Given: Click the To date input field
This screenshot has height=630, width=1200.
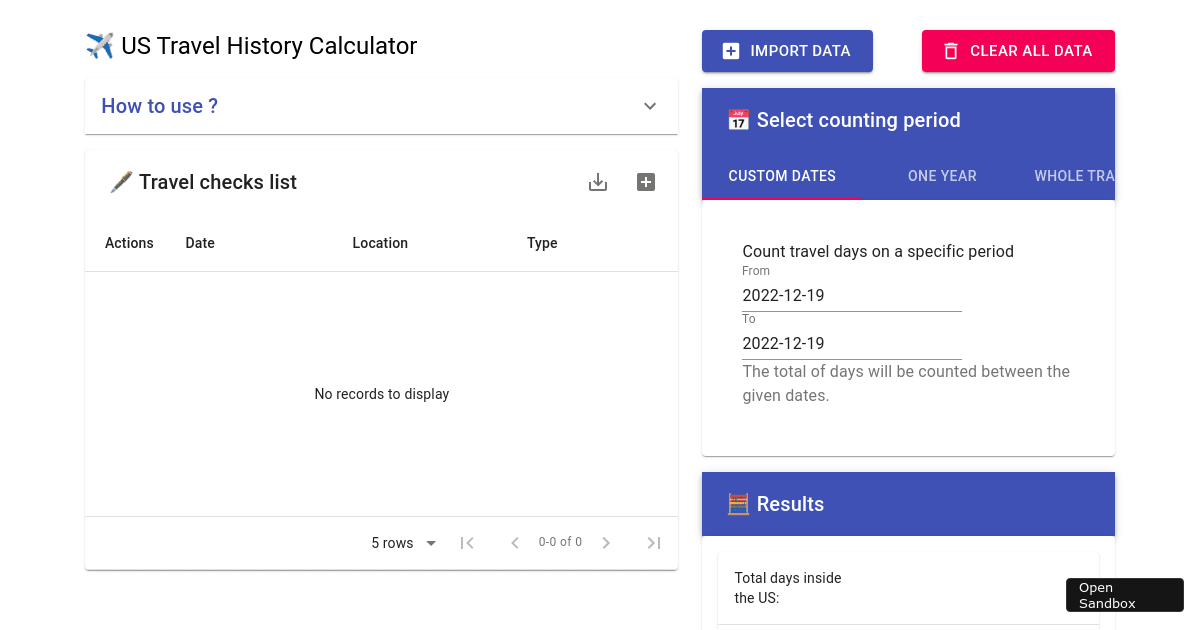Looking at the screenshot, I should pyautogui.click(x=851, y=344).
